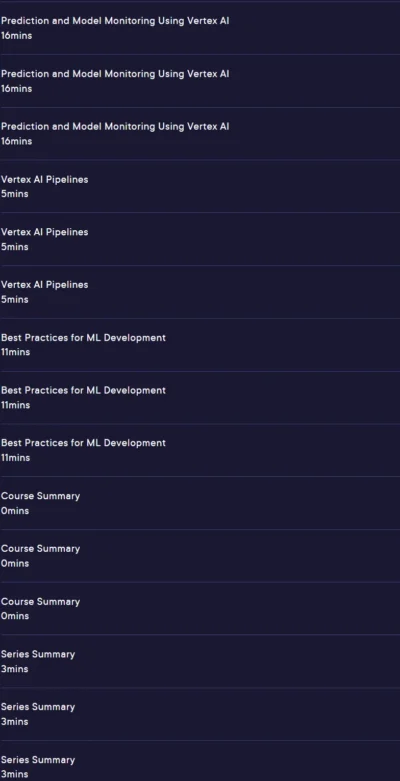Select the last Vertex AI Pipelines lesson
Viewport: 400px width, 781px height.
coord(200,292)
